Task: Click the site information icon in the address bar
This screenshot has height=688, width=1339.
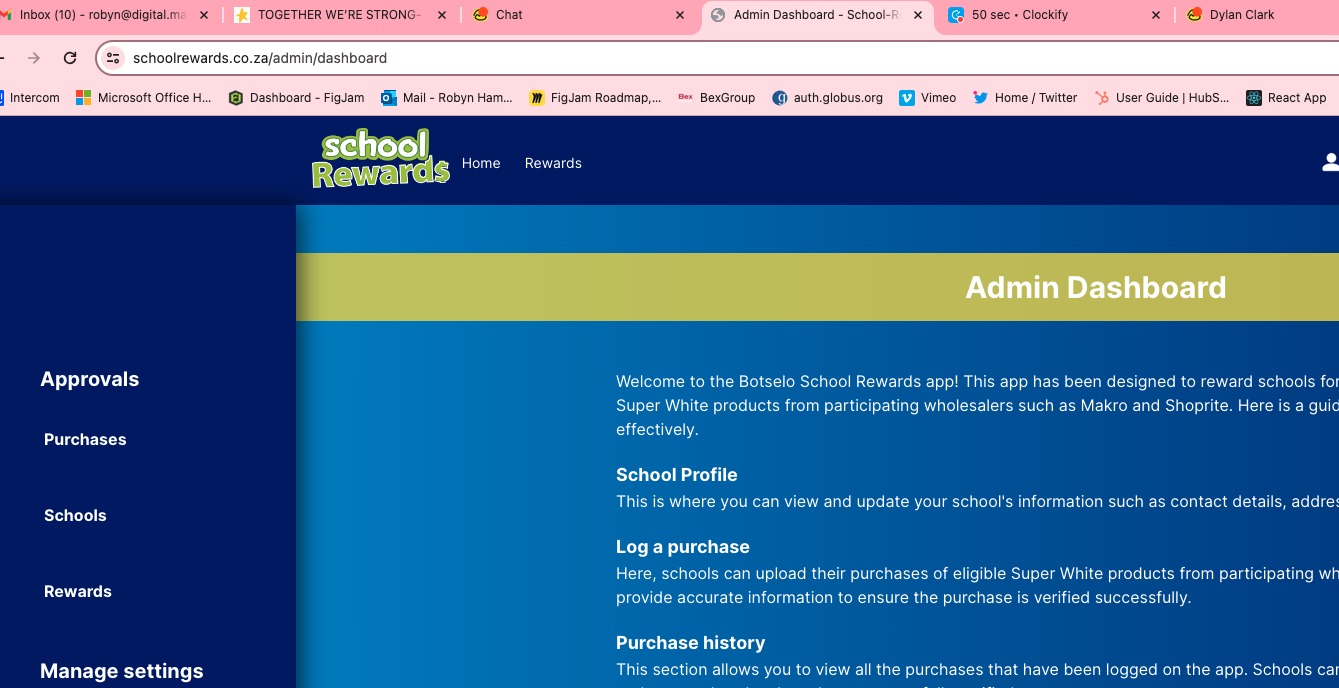Action: click(x=113, y=58)
